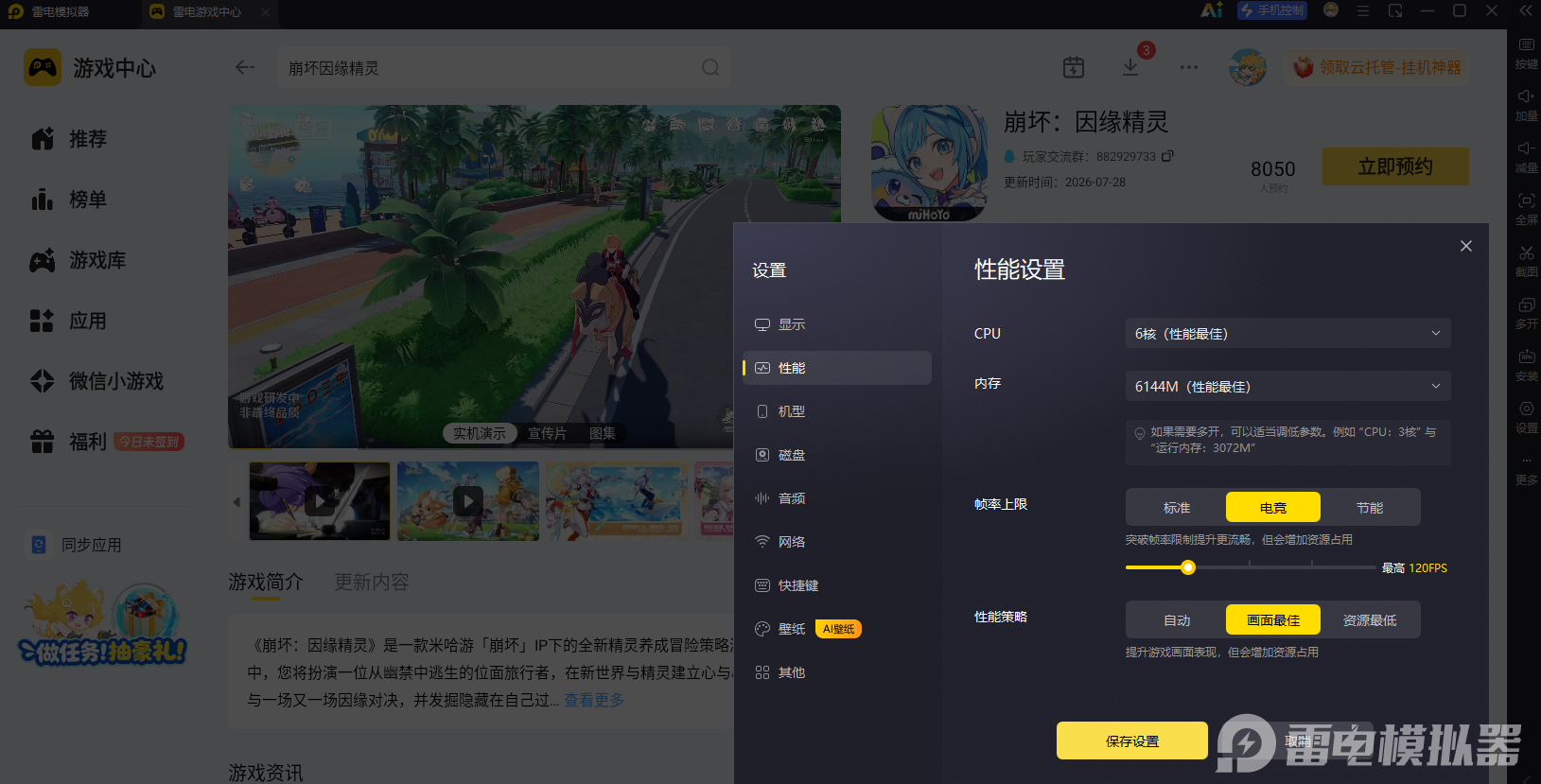Click the search magnifier icon

710,68
